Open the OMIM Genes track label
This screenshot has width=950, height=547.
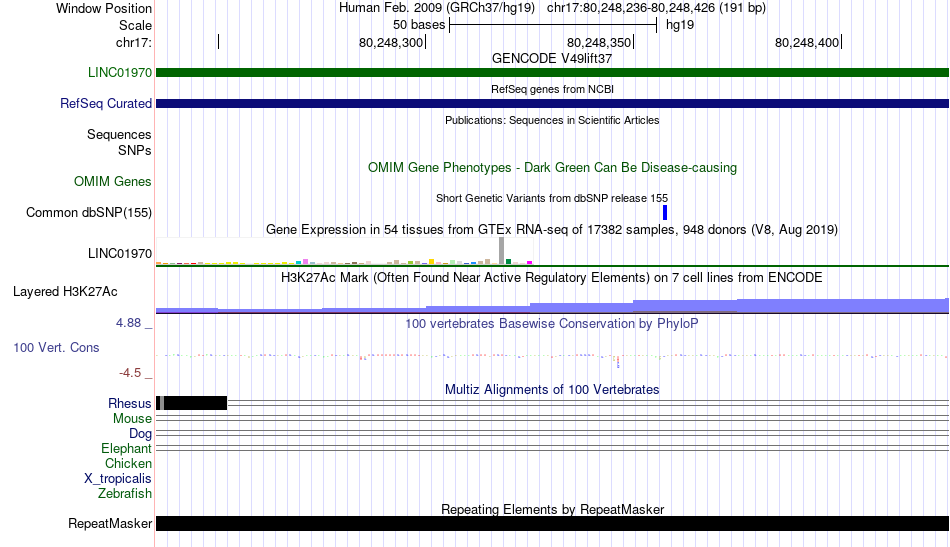pyautogui.click(x=113, y=182)
